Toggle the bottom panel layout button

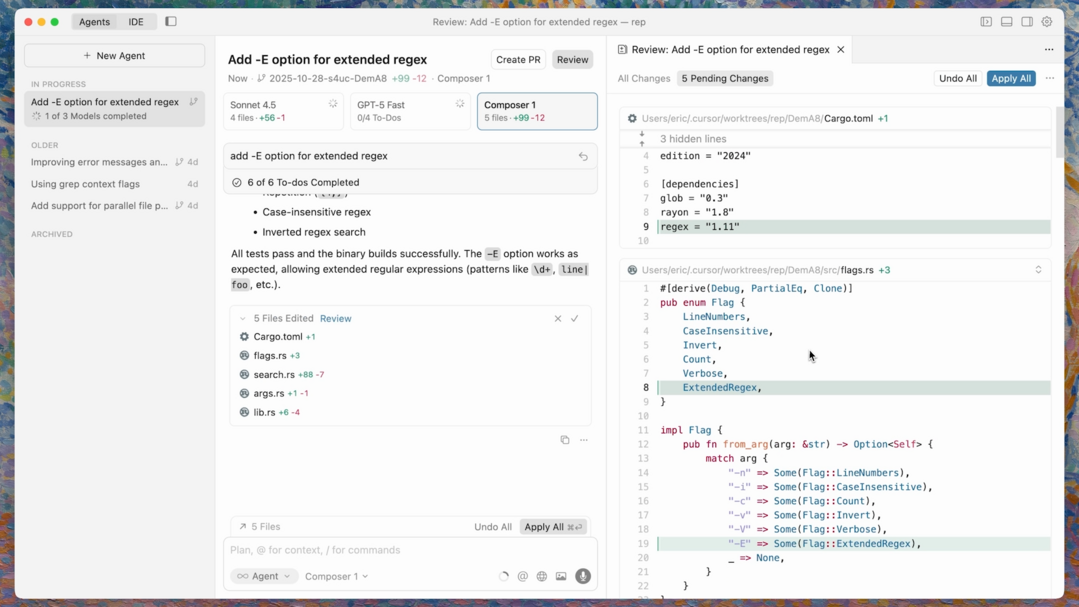pyautogui.click(x=1007, y=21)
